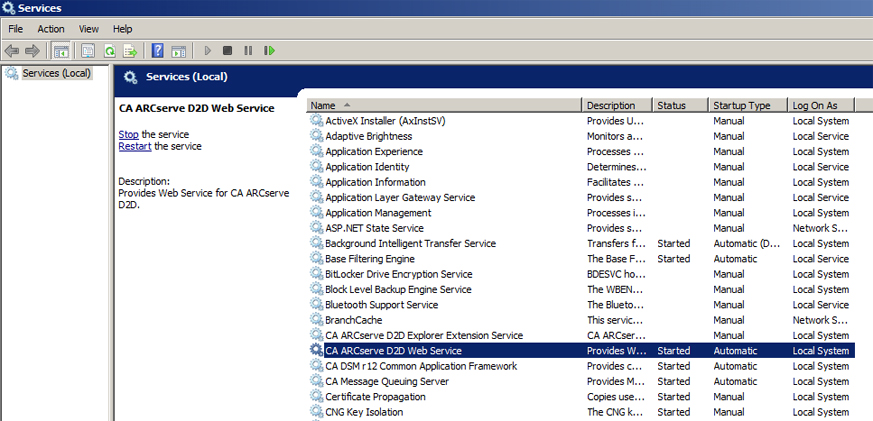Click Restart the service link
The image size is (873, 421).
point(135,146)
